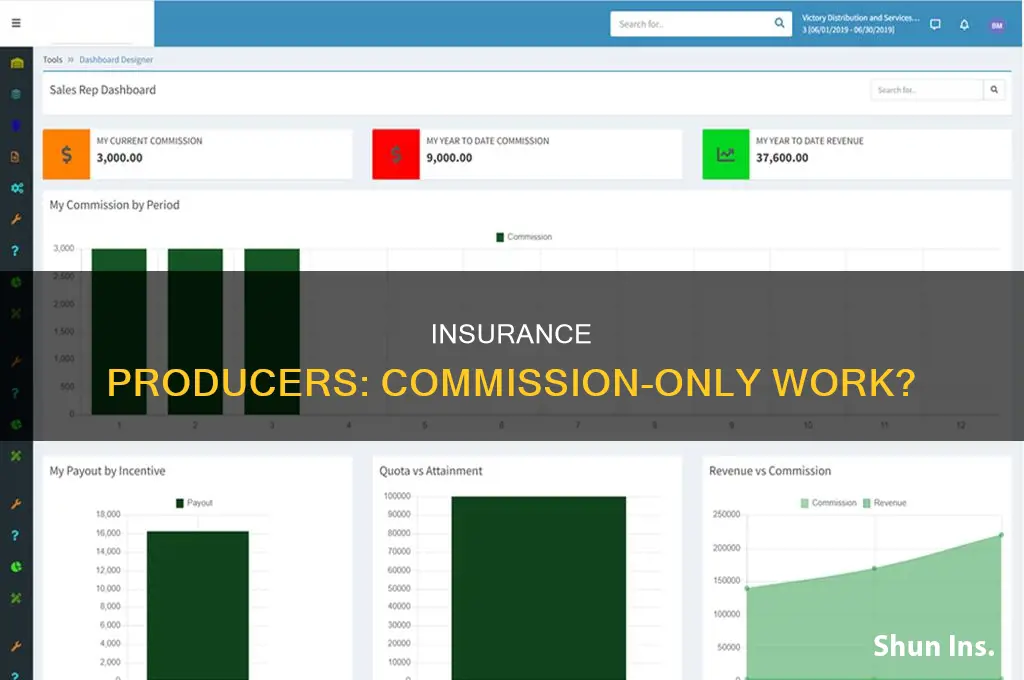Click the Revenue vs Commission heading
This screenshot has height=680, width=1024.
click(770, 471)
